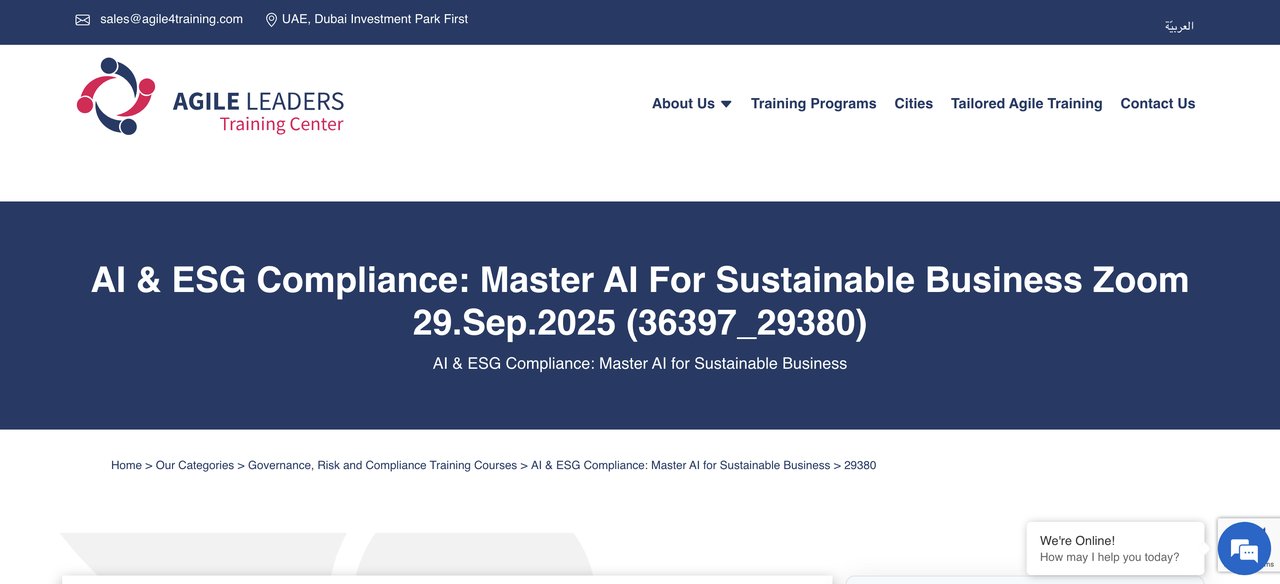Switch site language to Arabic
Viewport: 1280px width, 584px height.
pos(1179,26)
